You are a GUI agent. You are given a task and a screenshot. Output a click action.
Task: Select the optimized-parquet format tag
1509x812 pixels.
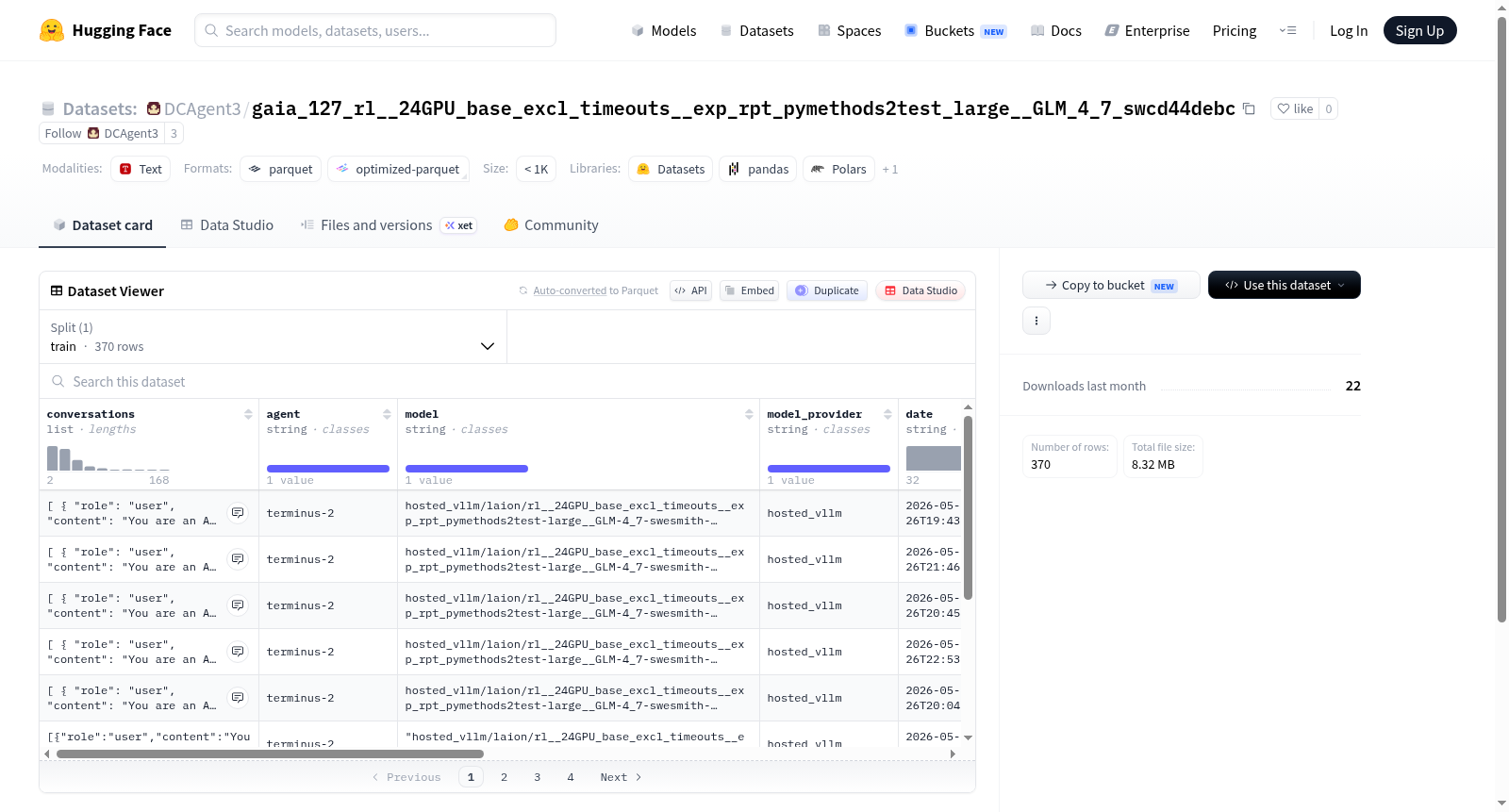point(398,169)
